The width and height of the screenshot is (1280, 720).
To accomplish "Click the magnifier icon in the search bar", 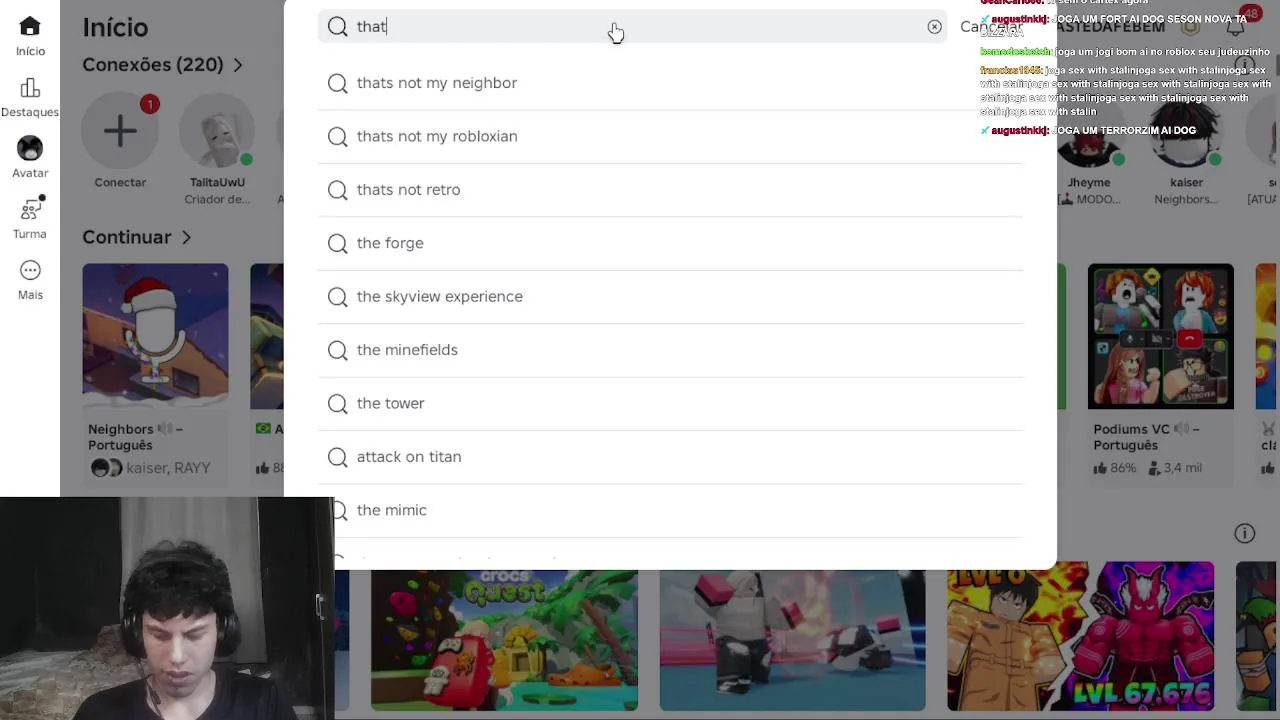I will click(338, 27).
